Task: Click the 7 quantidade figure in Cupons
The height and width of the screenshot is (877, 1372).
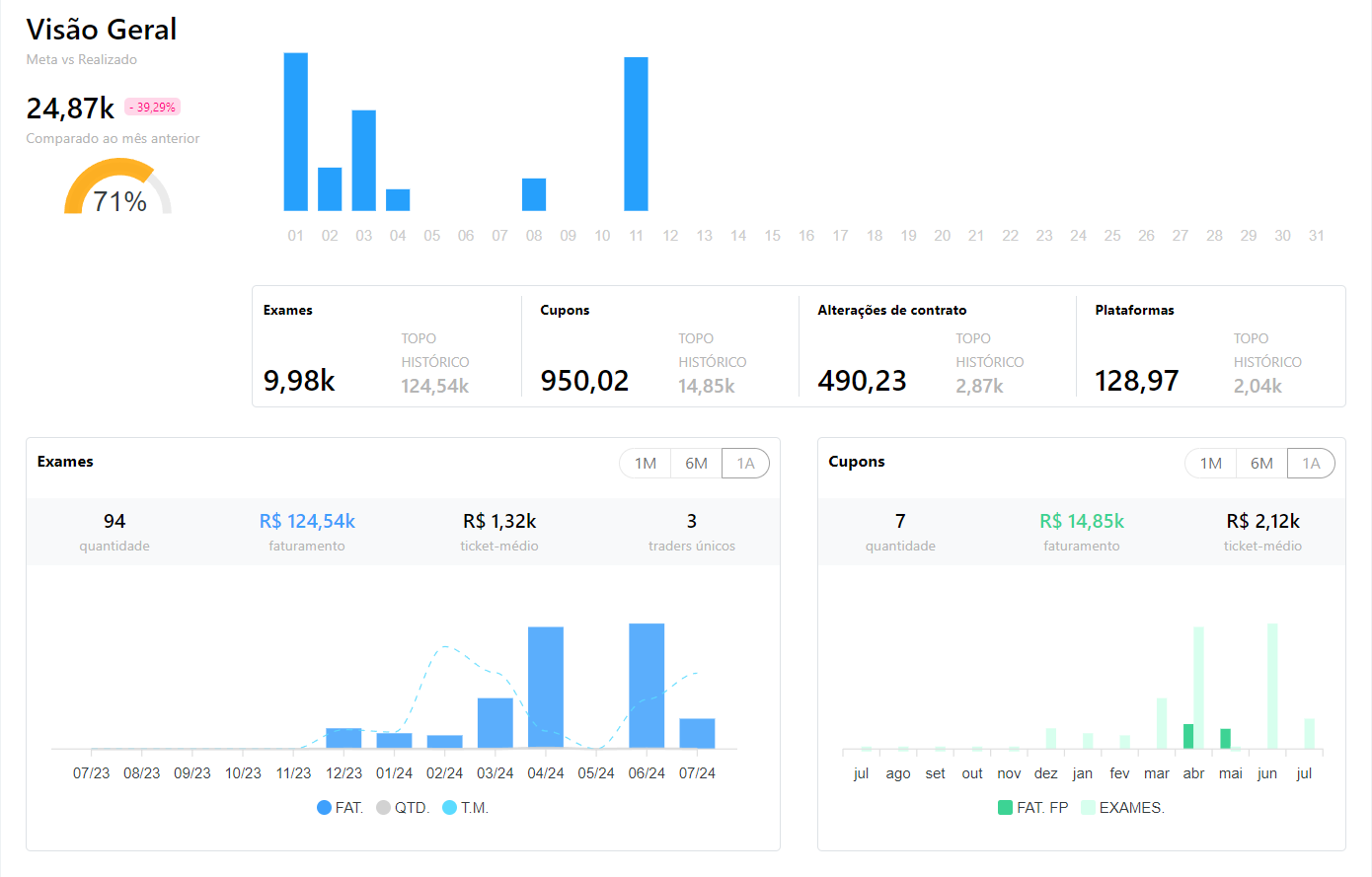Action: [x=900, y=521]
